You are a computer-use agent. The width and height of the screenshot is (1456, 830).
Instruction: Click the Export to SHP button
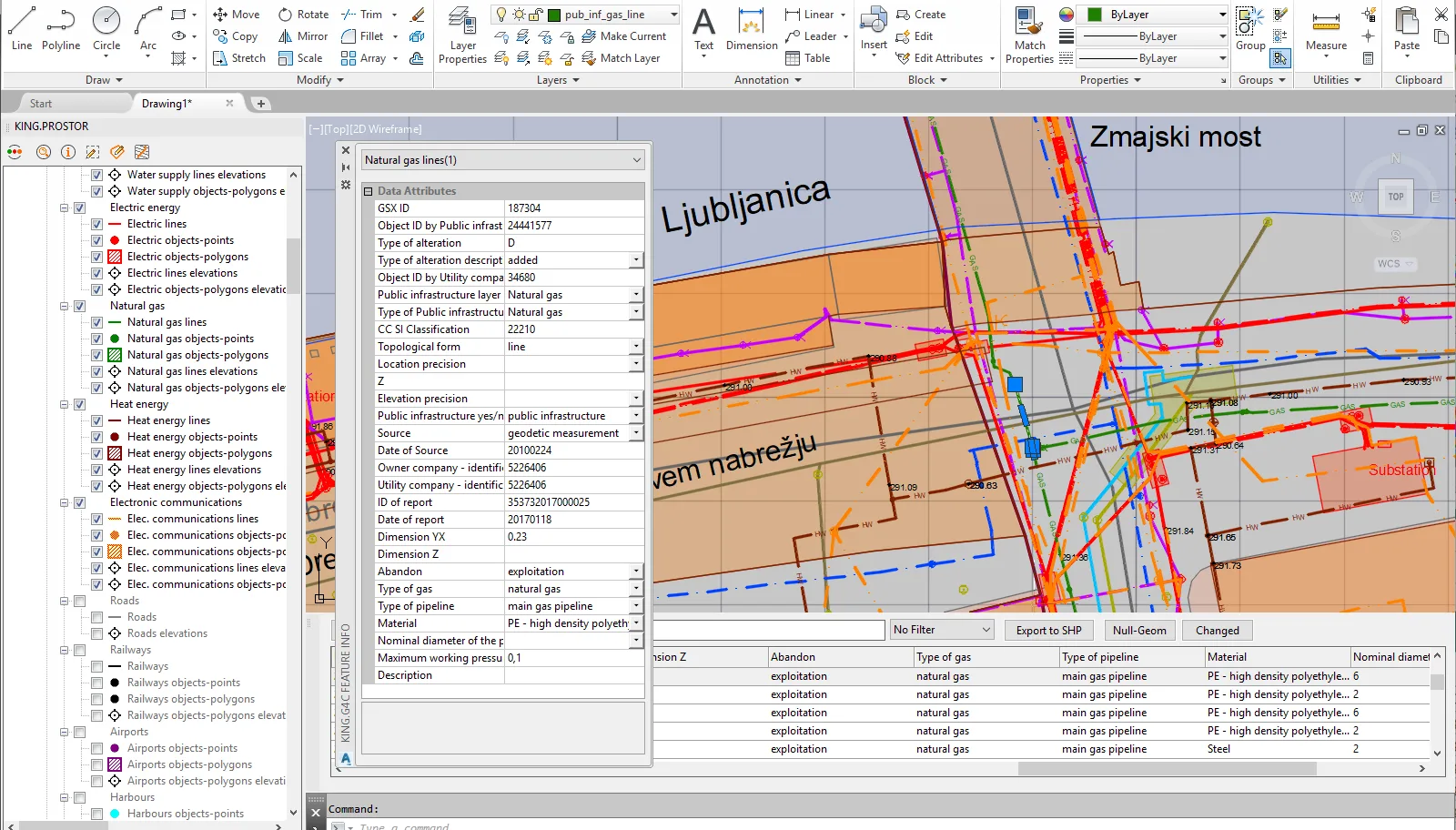1048,630
